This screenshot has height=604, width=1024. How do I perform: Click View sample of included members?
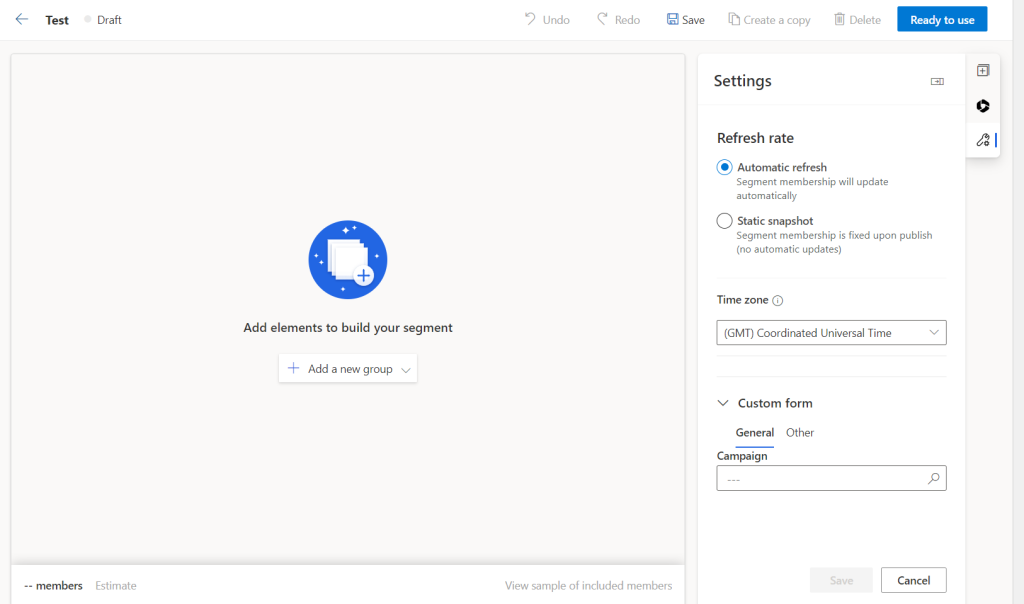coord(588,586)
